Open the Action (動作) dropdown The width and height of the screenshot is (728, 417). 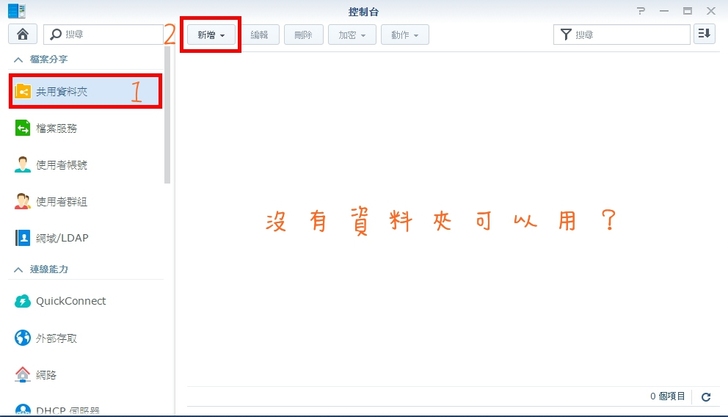click(405, 35)
